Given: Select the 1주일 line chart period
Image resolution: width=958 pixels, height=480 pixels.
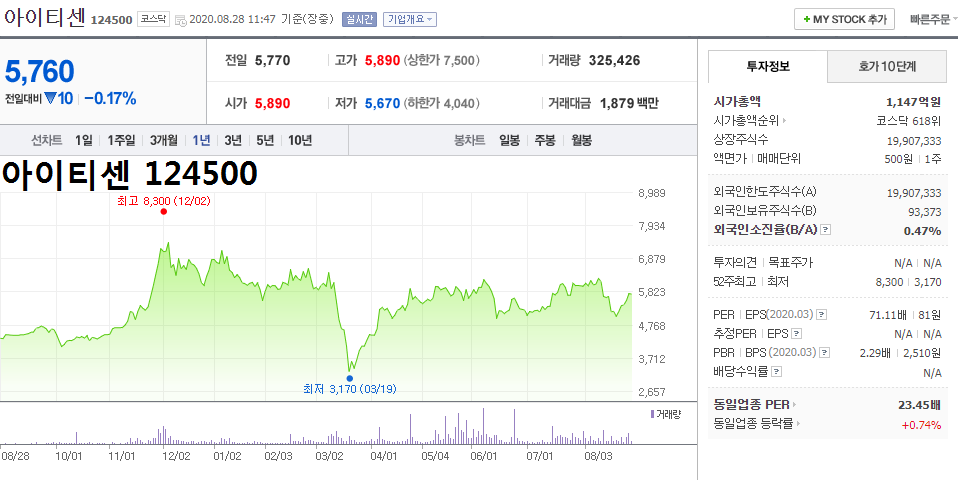Looking at the screenshot, I should click(x=121, y=140).
